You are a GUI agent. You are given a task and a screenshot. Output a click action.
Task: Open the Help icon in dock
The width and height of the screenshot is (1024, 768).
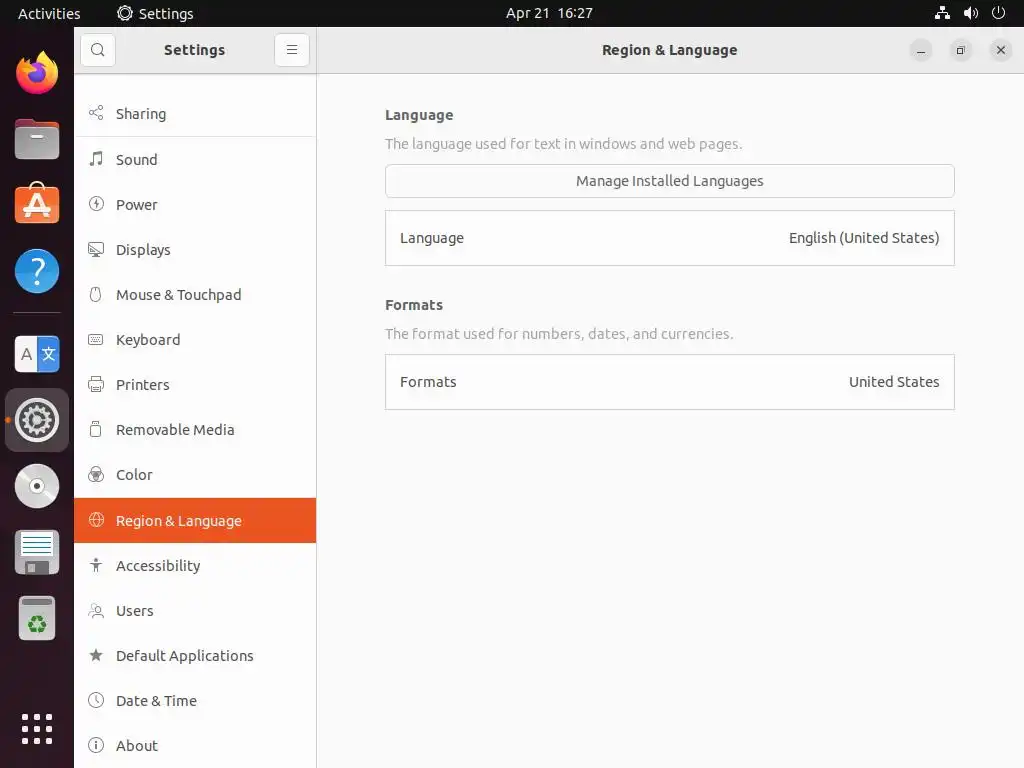point(37,271)
